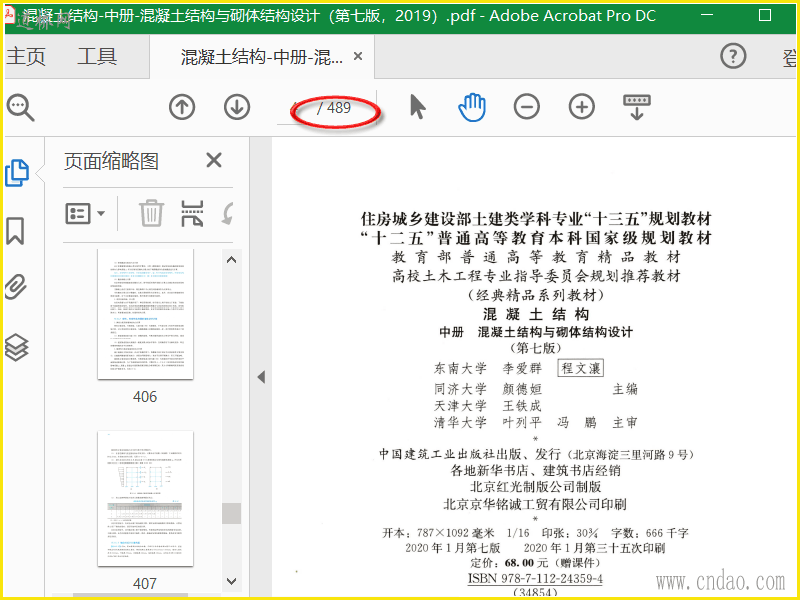The image size is (800, 600).
Task: Zoom out with the minus icon
Action: click(527, 107)
